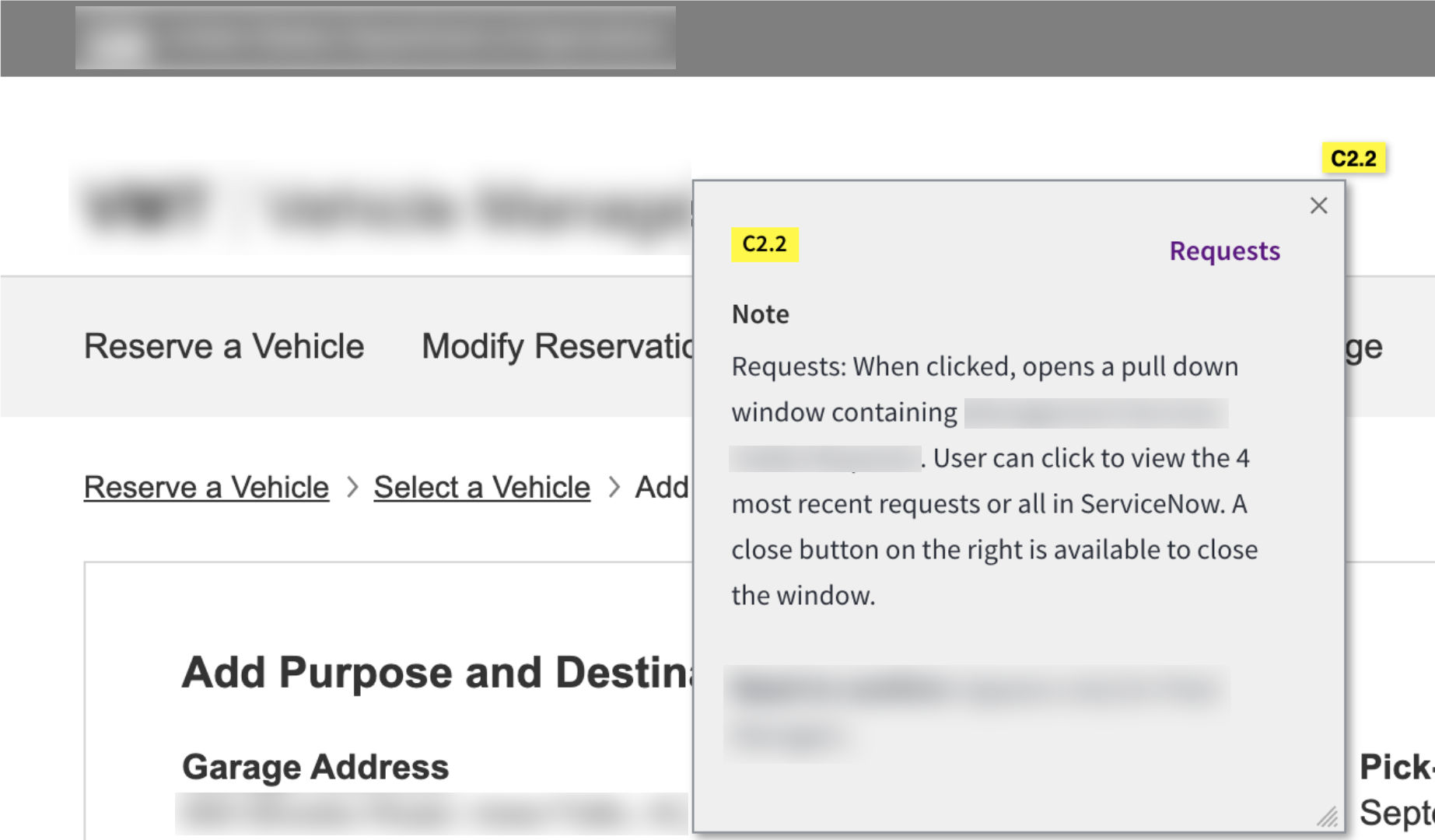The height and width of the screenshot is (840, 1435).
Task: Grab the resize handle of the note popup
Action: click(x=1328, y=816)
